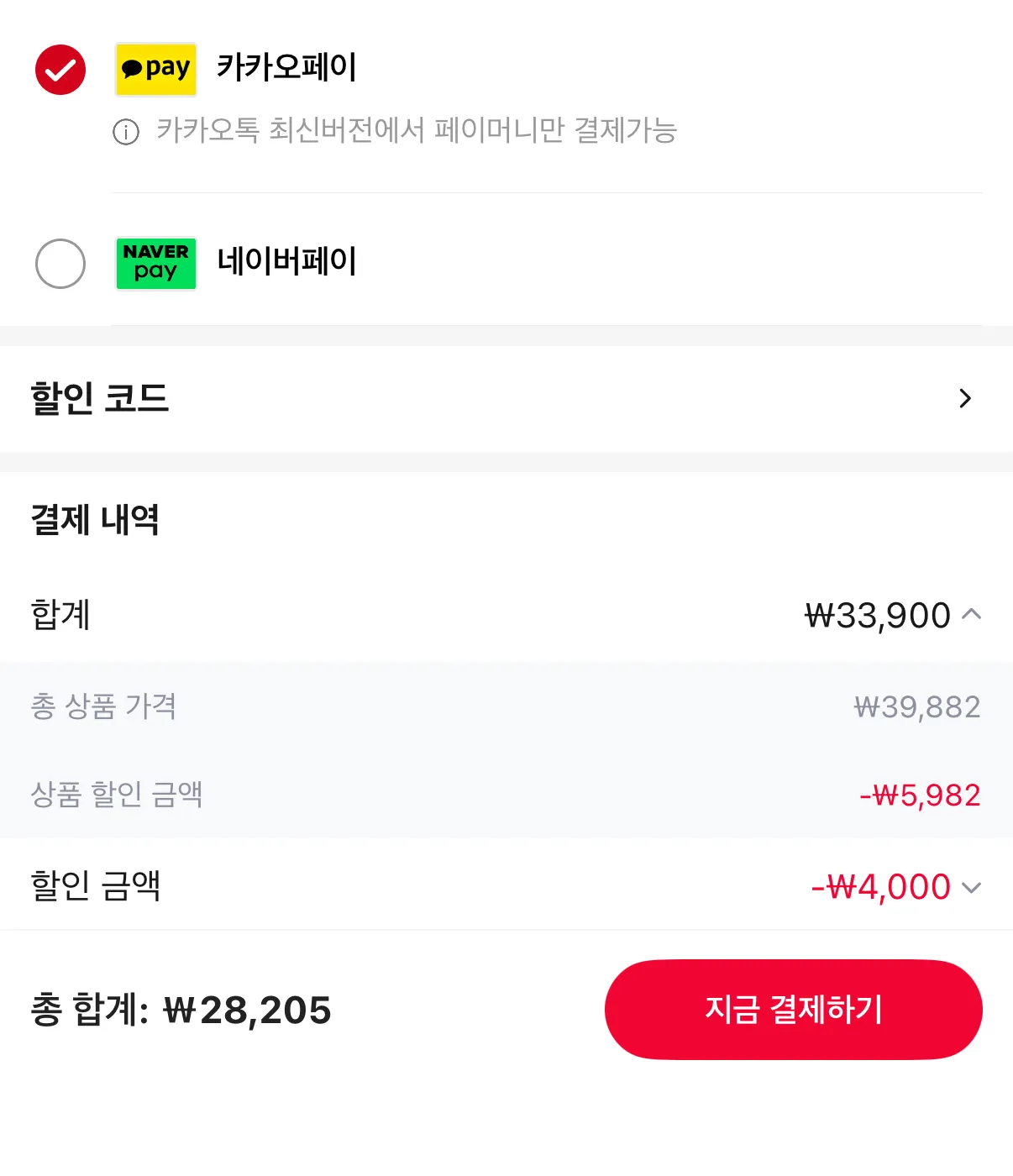
Task: Click the yellow KakaoPay logo icon
Action: pyautogui.click(x=155, y=69)
